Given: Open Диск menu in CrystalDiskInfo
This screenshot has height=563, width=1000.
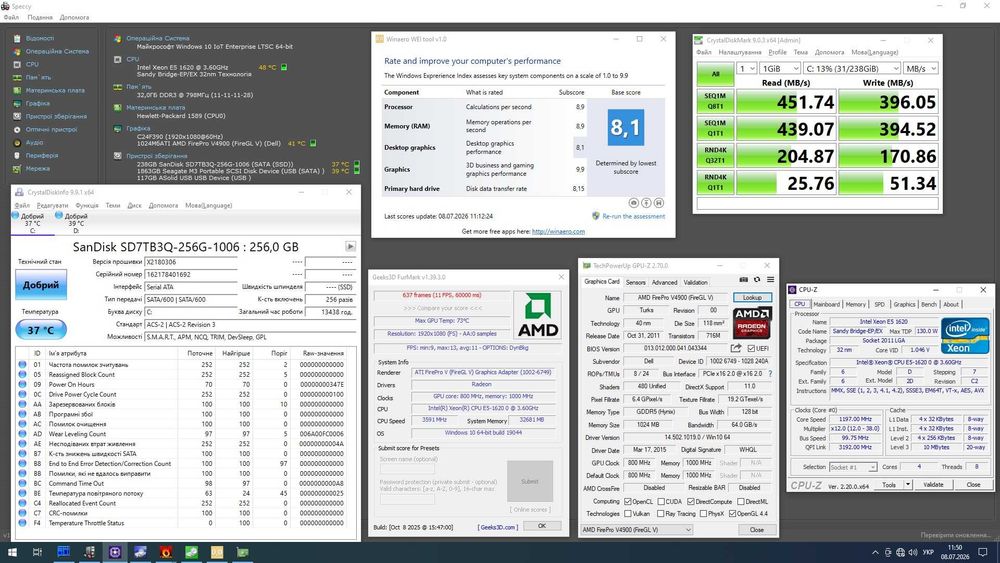Looking at the screenshot, I should point(135,205).
